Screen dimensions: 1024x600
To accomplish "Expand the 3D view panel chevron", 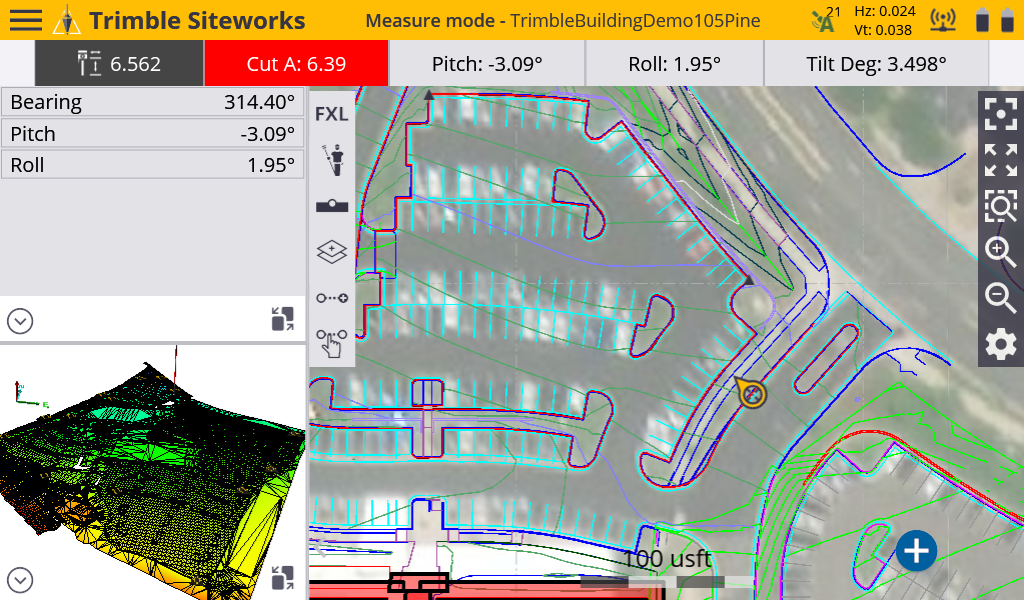I will click(x=20, y=580).
